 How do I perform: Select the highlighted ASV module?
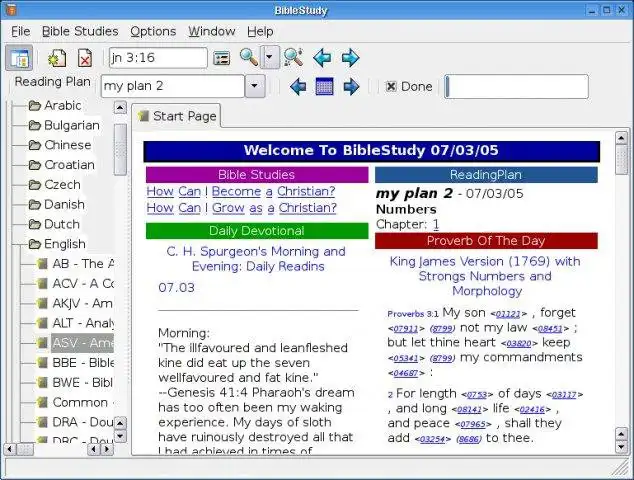click(75, 343)
